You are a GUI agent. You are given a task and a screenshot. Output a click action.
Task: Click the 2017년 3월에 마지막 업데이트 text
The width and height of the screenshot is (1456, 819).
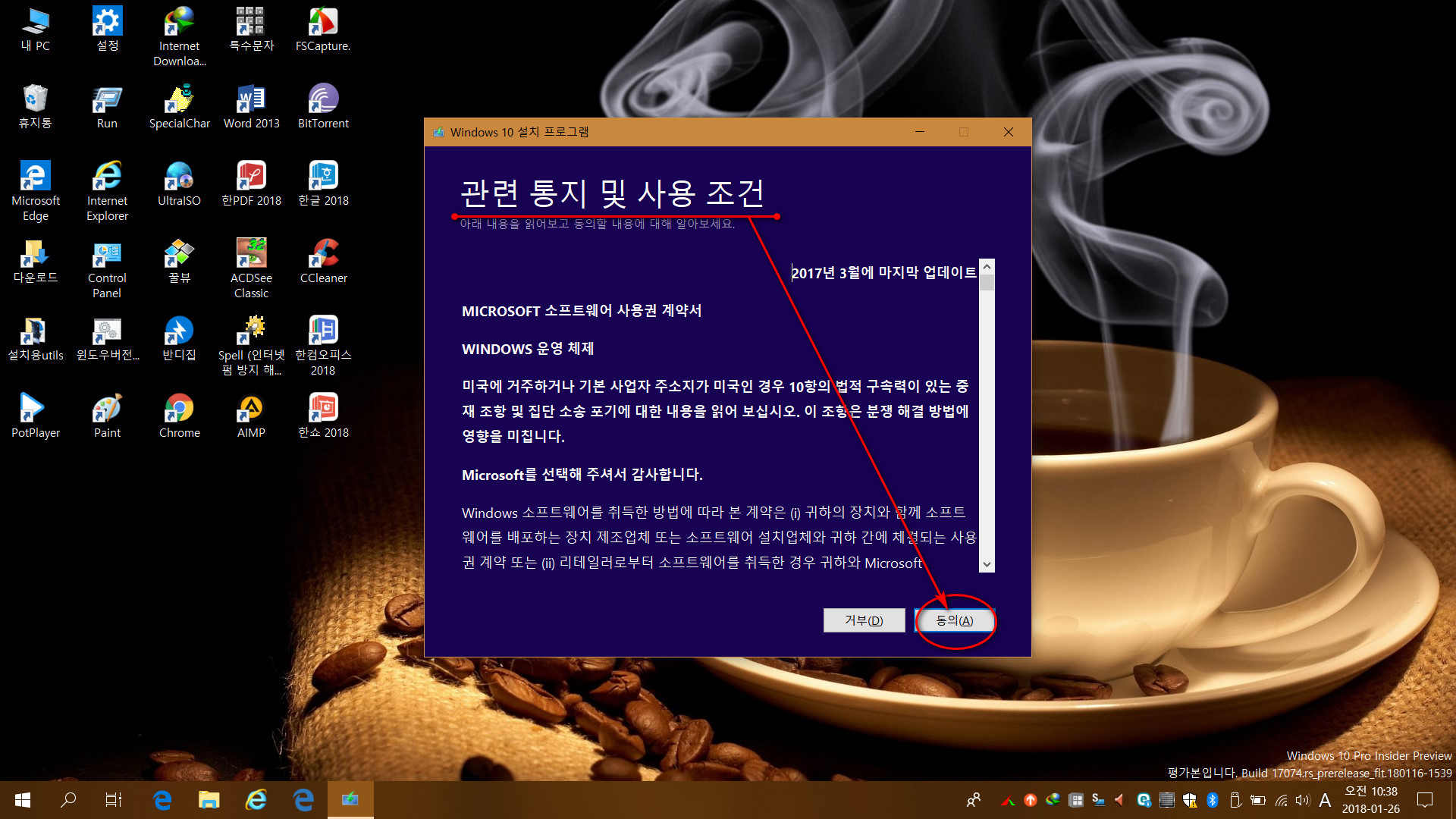tap(884, 273)
